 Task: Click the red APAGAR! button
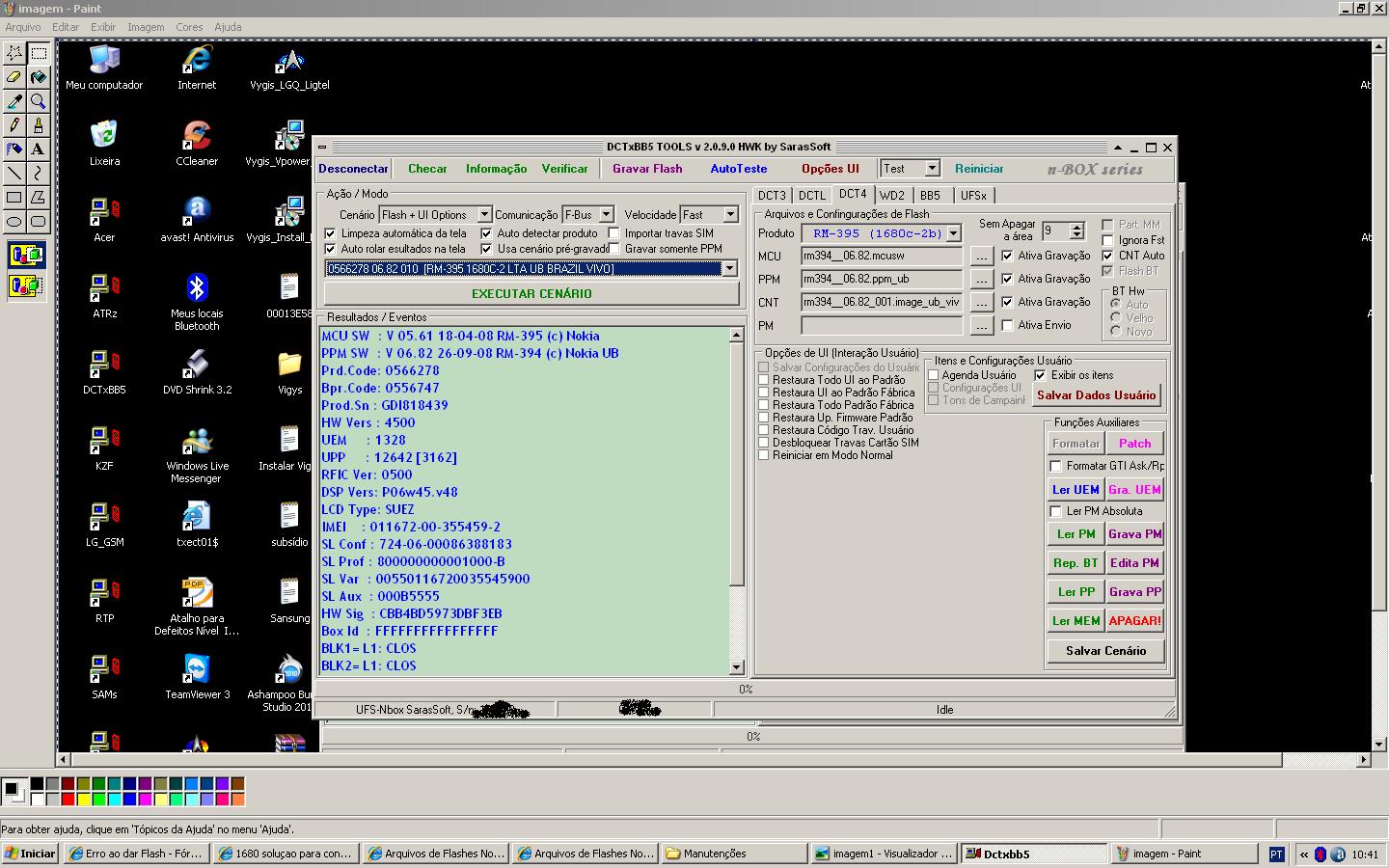coord(1134,620)
